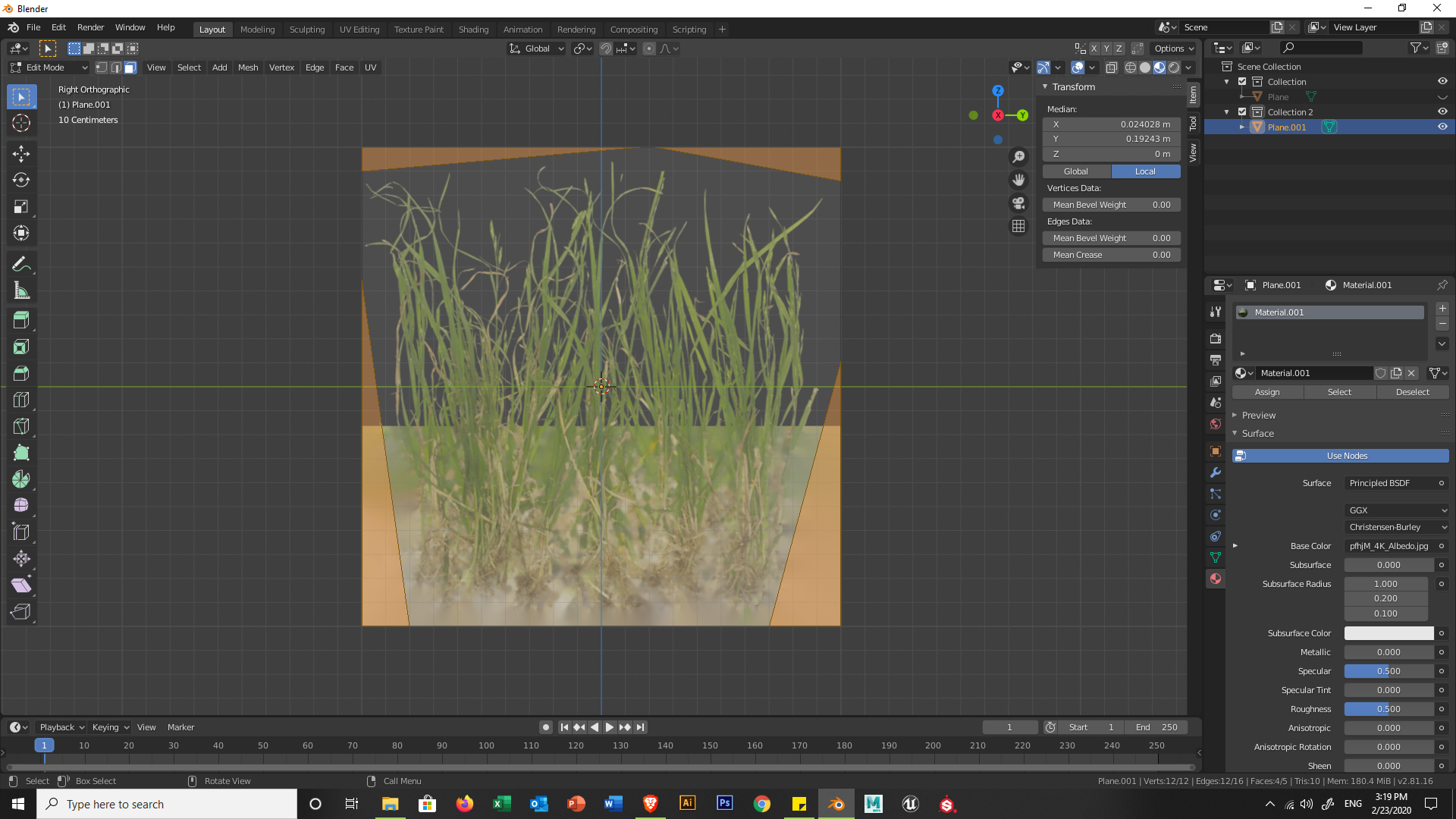Open the Mesh menu
The height and width of the screenshot is (819, 1456).
[x=248, y=67]
